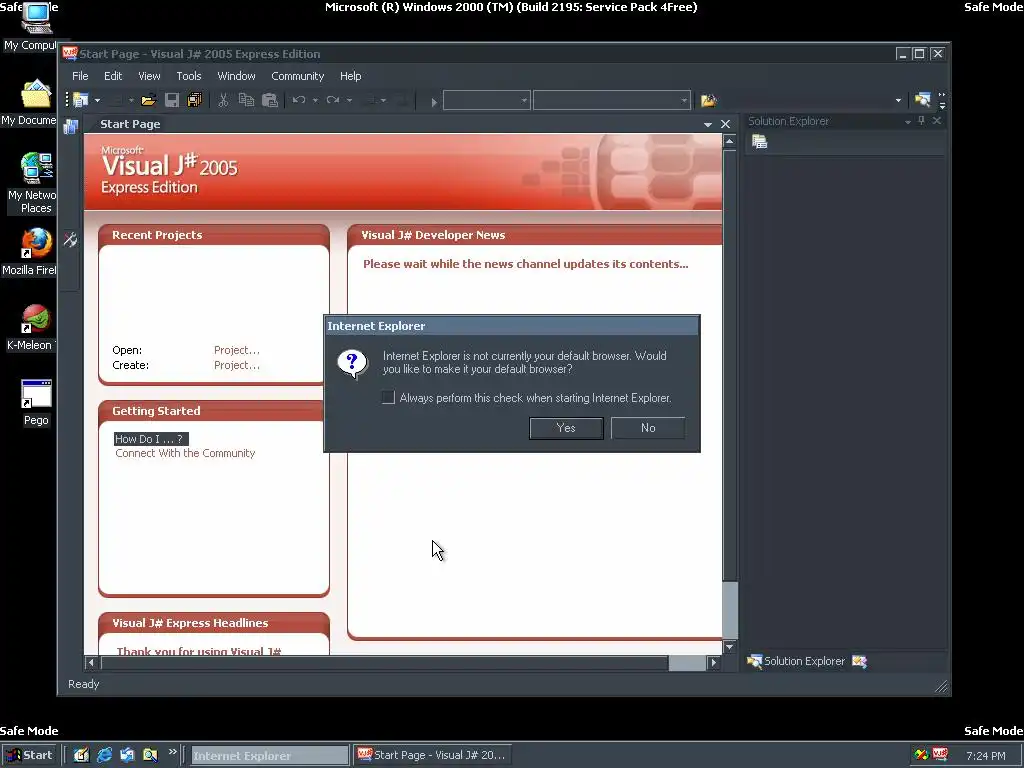Screen dimensions: 1024x768
Task: Click Create Project link
Action: click(236, 365)
